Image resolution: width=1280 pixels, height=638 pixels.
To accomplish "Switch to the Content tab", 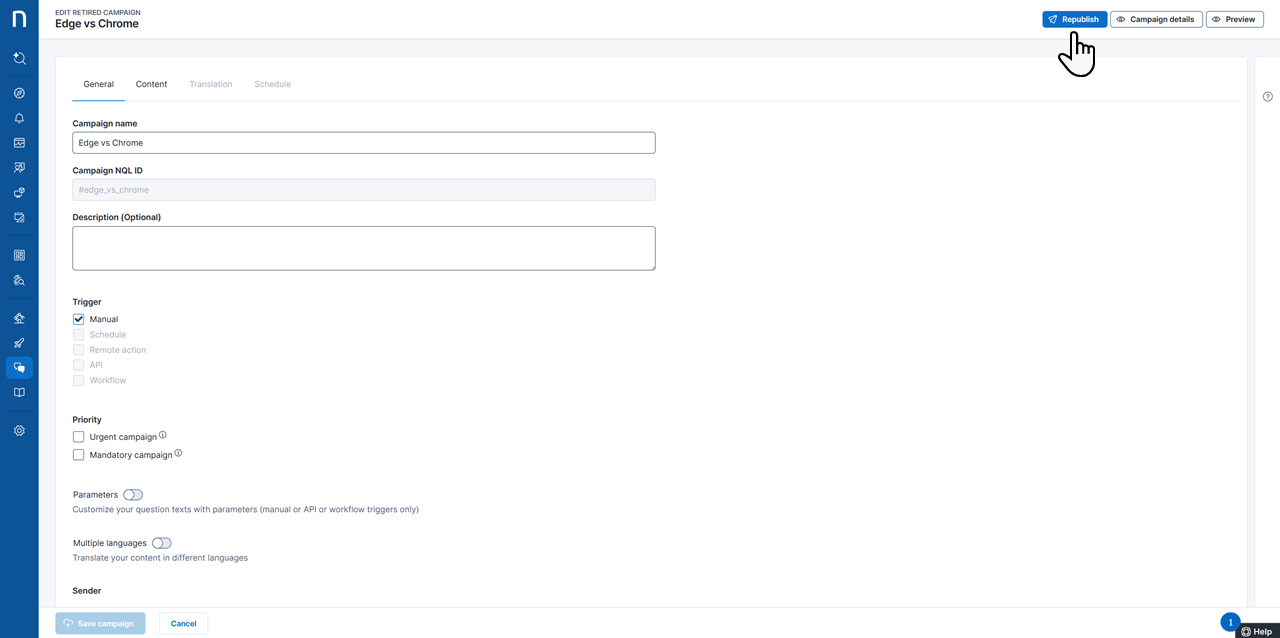I will click(x=151, y=84).
